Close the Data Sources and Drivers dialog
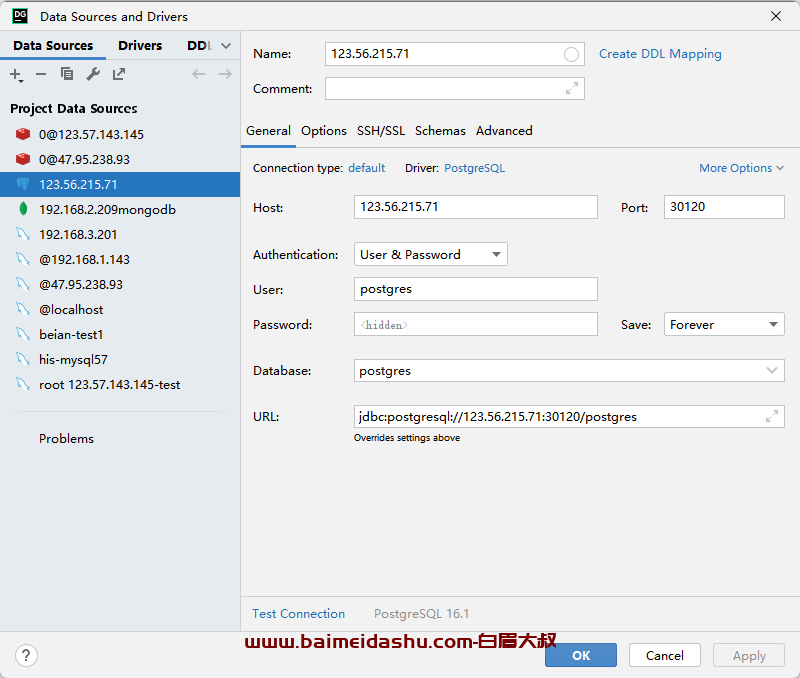Screen dimensions: 800x678 [776, 16]
